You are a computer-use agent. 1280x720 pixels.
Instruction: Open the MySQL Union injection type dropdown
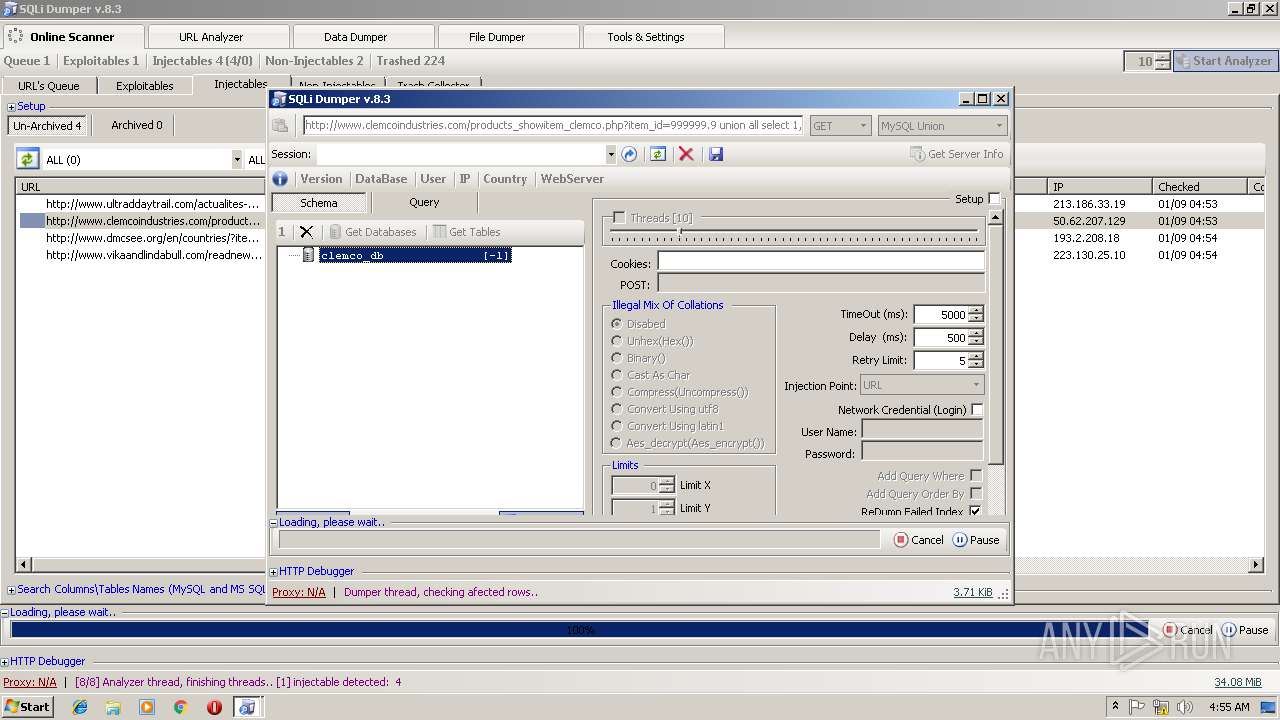(941, 126)
